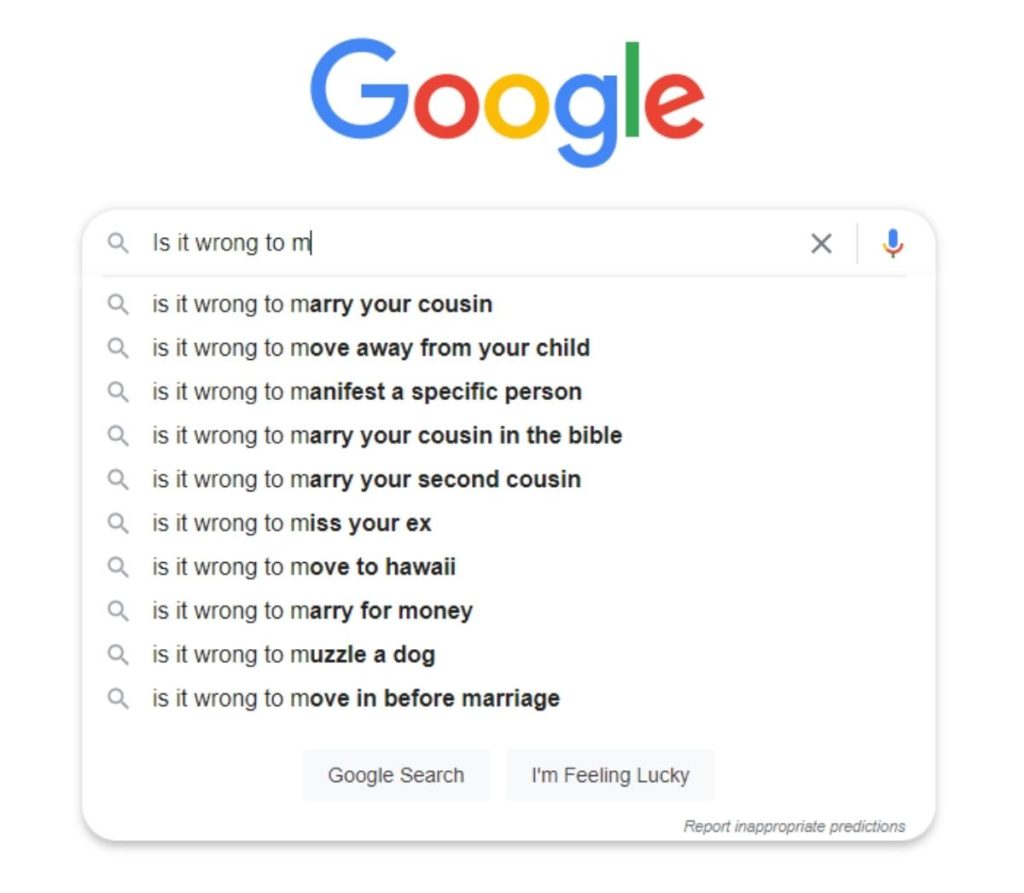Select suggestion 'is it wrong to move to hawaii'
1024x893 pixels.
[303, 567]
